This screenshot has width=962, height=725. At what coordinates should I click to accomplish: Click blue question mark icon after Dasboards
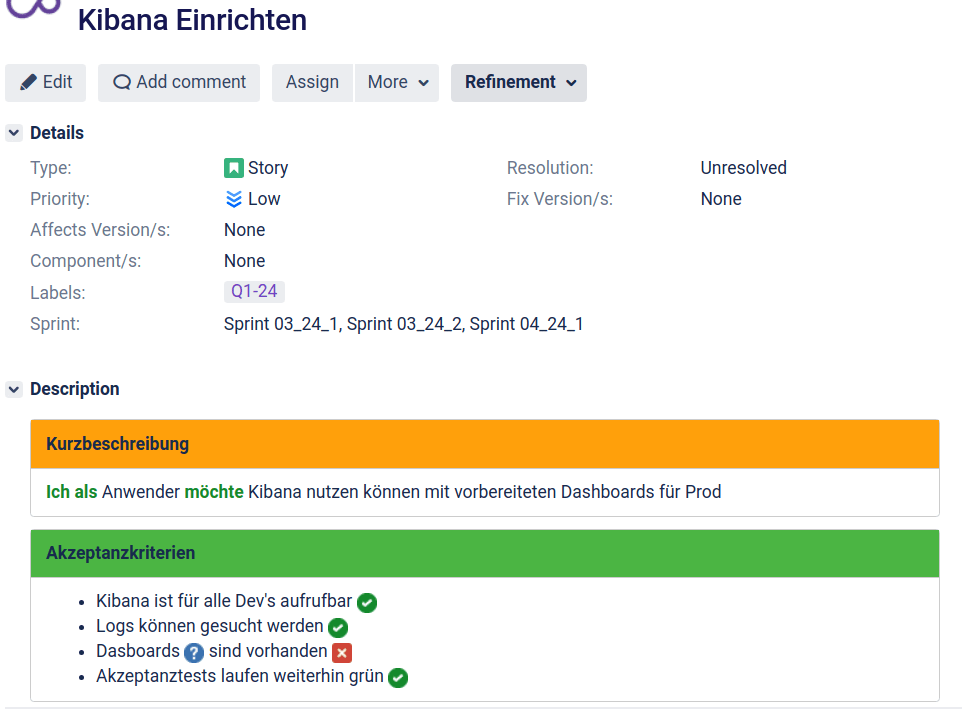coord(194,653)
